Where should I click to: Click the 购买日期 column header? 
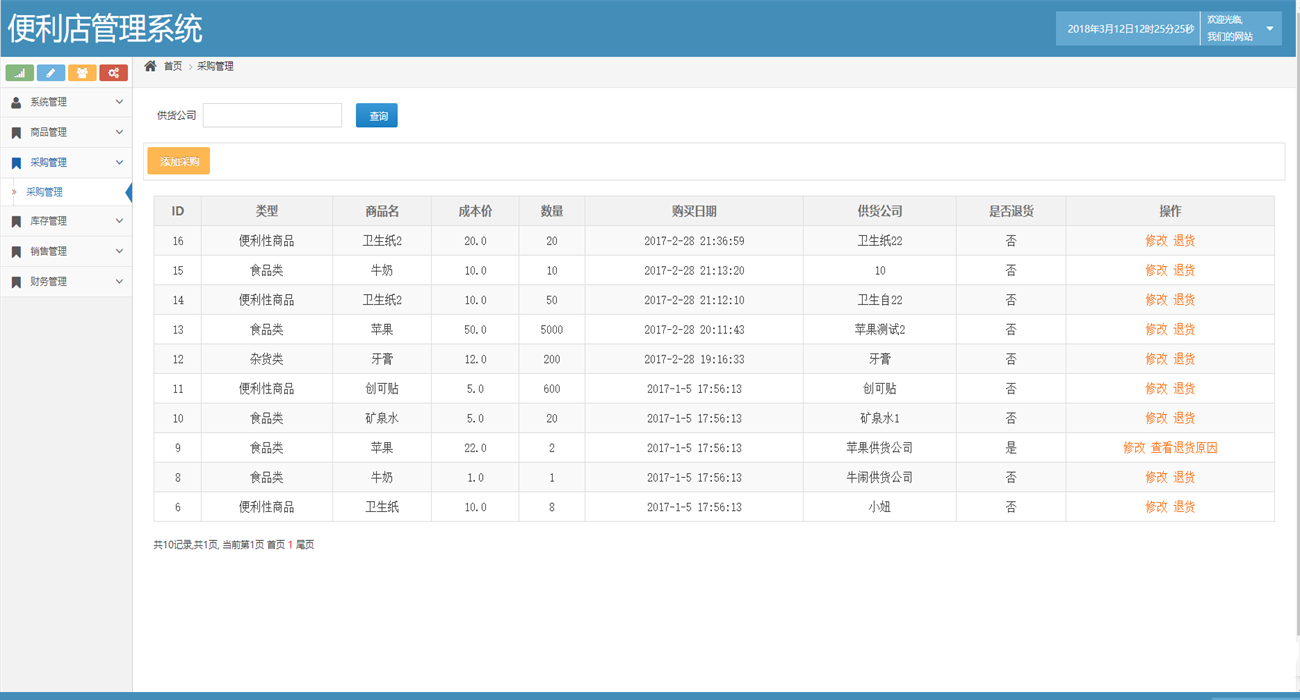coord(694,211)
